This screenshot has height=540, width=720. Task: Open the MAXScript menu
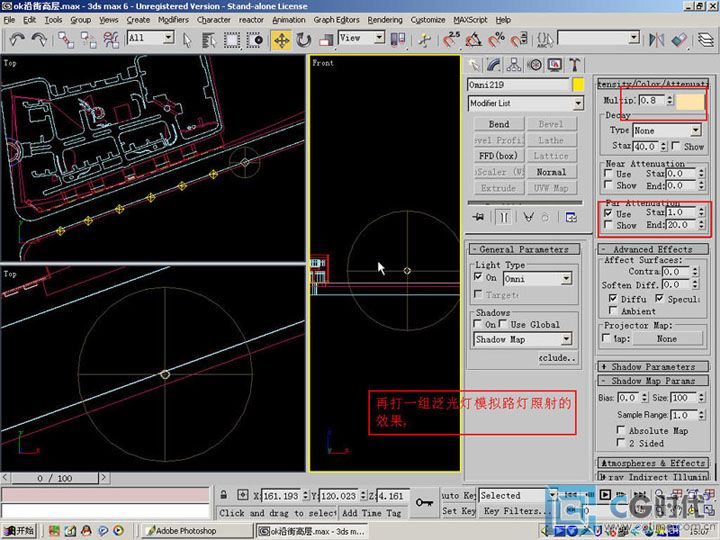470,20
